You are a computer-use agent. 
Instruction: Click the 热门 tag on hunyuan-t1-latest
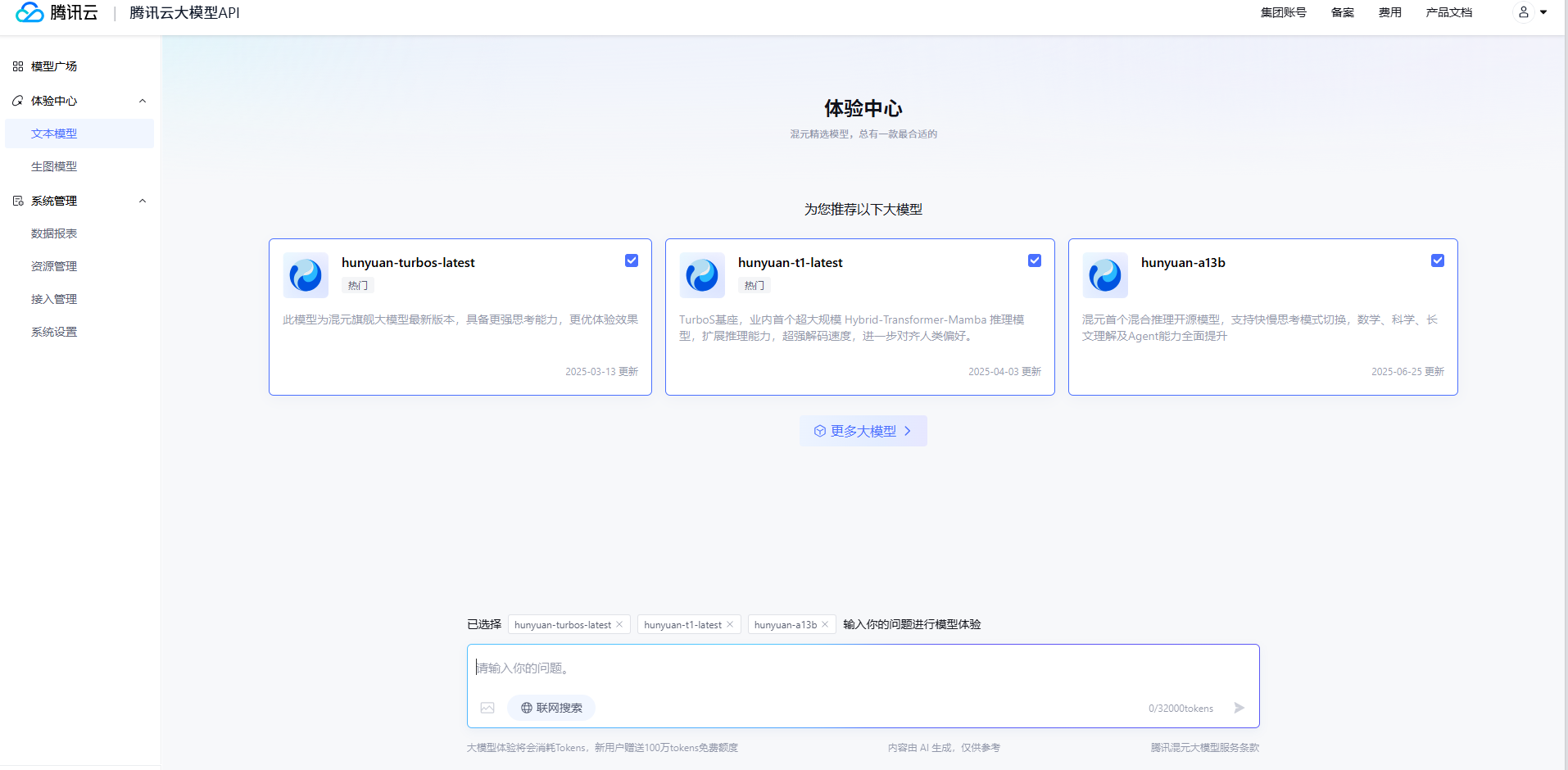755,285
